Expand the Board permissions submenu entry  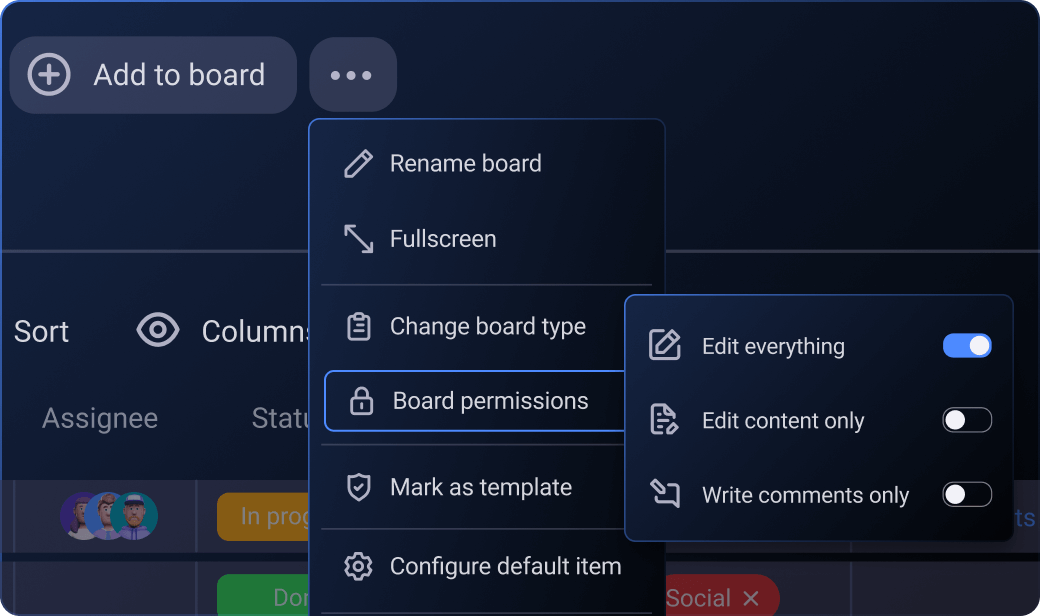click(x=475, y=401)
